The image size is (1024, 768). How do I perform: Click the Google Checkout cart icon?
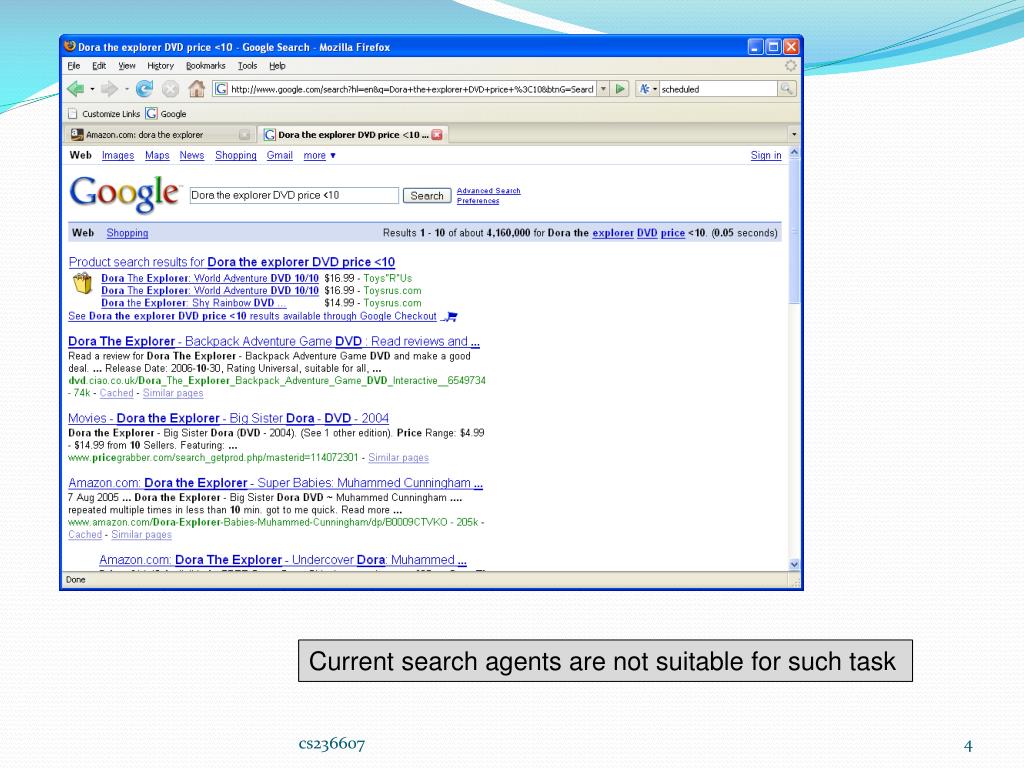[x=449, y=317]
